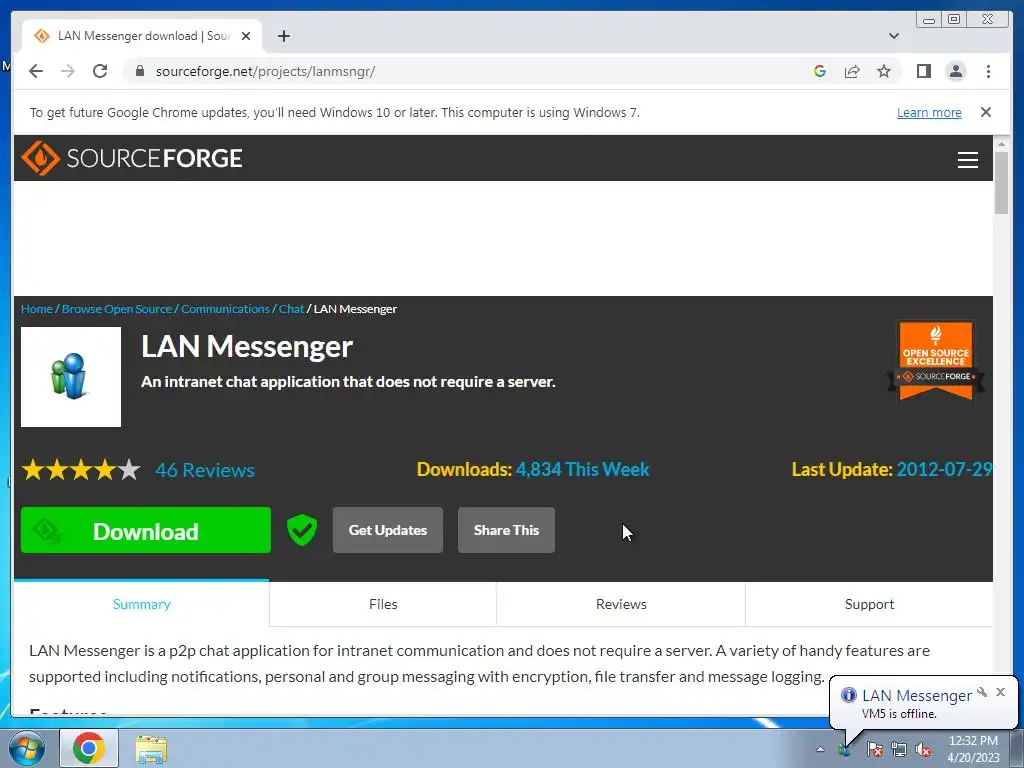This screenshot has width=1024, height=768.
Task: Open Windows Explorer from taskbar
Action: pyautogui.click(x=151, y=750)
